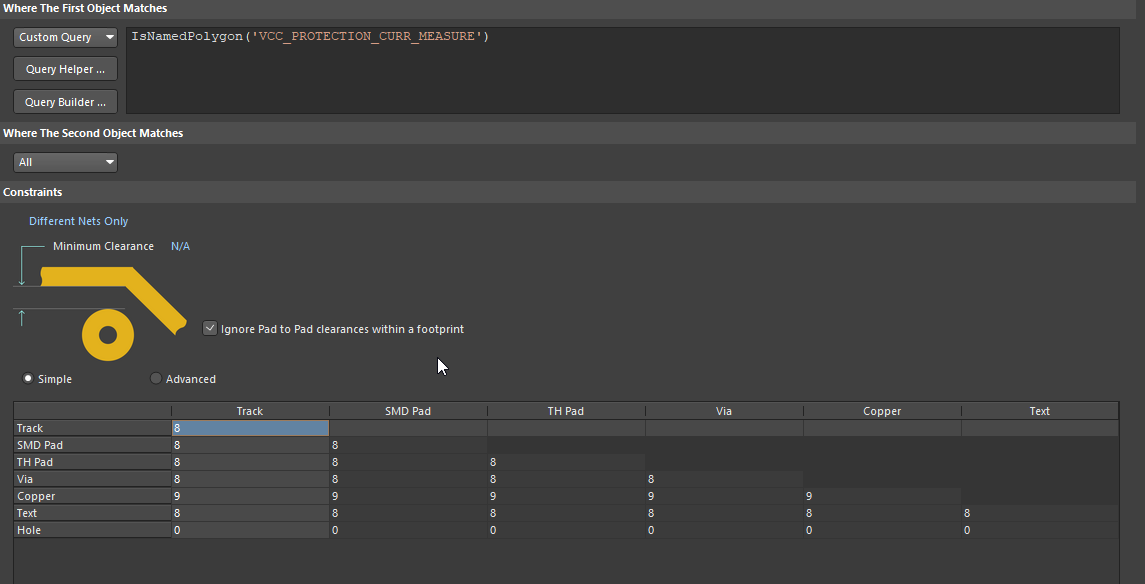Select the Simple radio button
1145x584 pixels.
[x=28, y=378]
